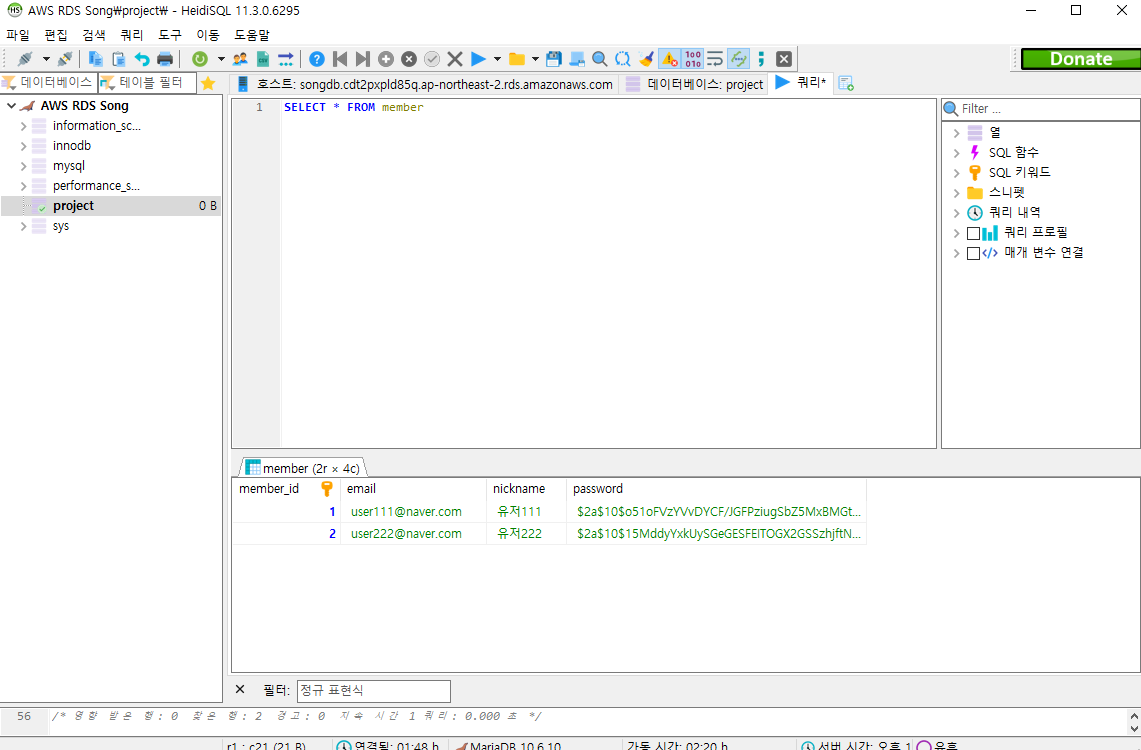
Task: Open the 도움말 menu
Action: [x=252, y=35]
